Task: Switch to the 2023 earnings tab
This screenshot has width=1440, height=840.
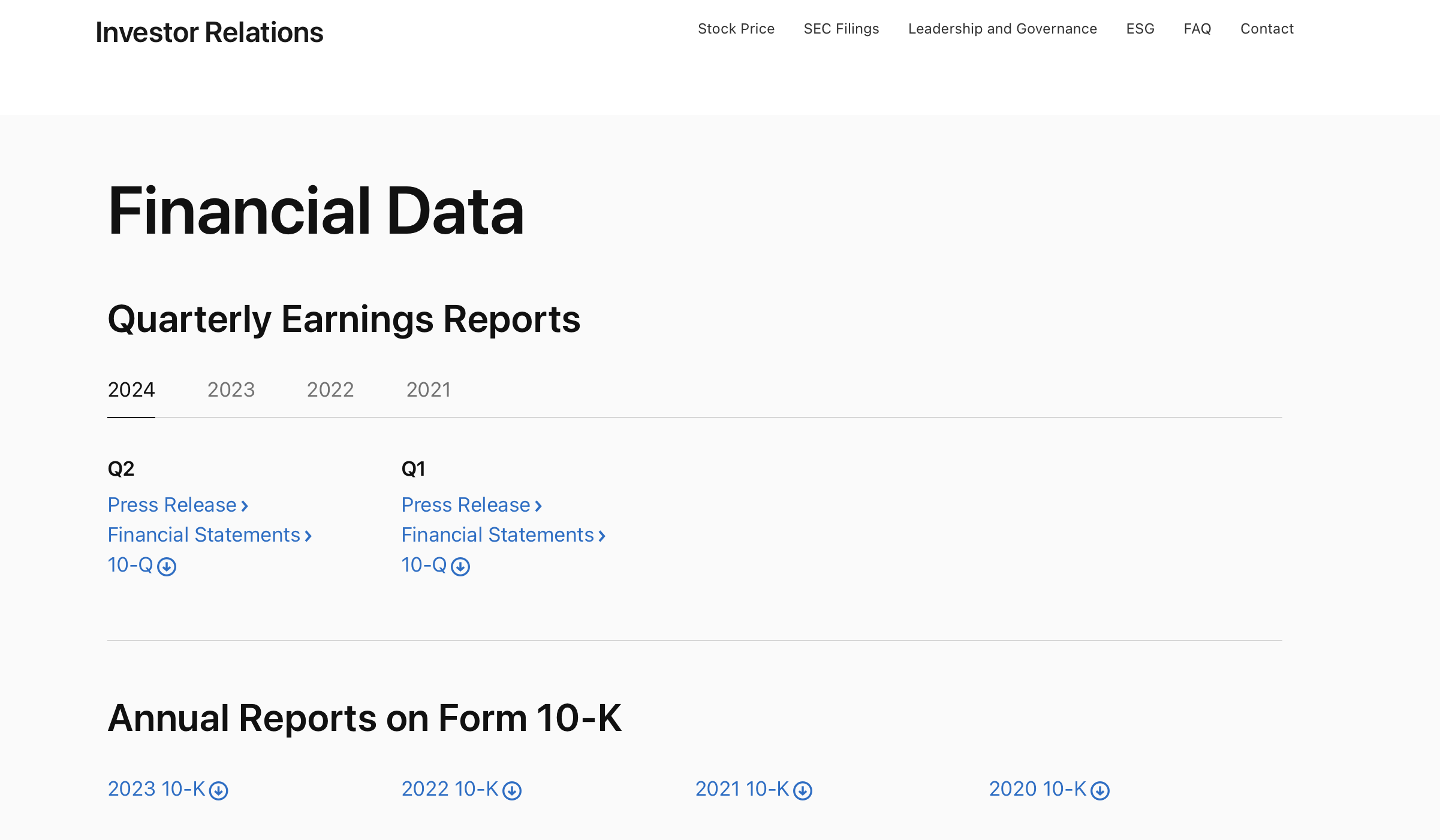Action: coord(231,390)
